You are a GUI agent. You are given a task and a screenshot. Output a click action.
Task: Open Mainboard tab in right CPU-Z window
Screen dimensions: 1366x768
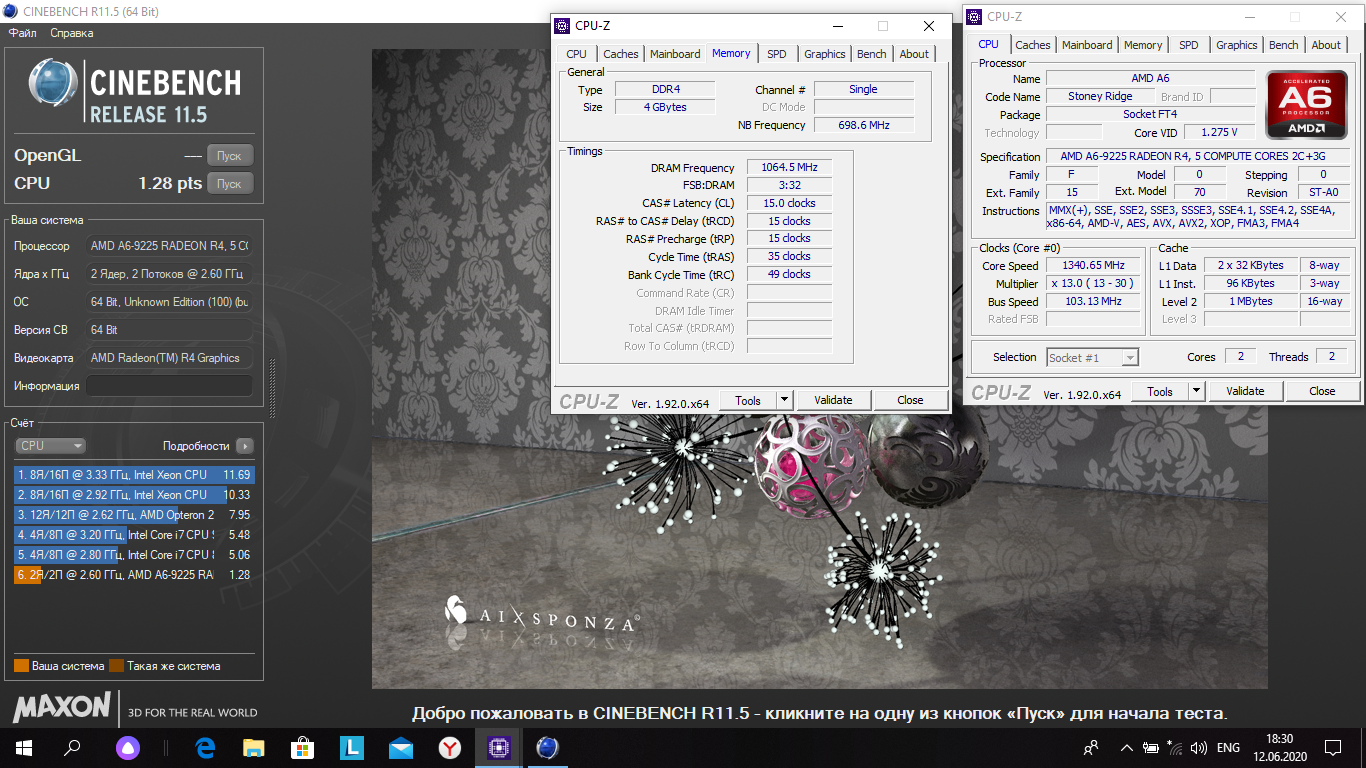(1087, 45)
